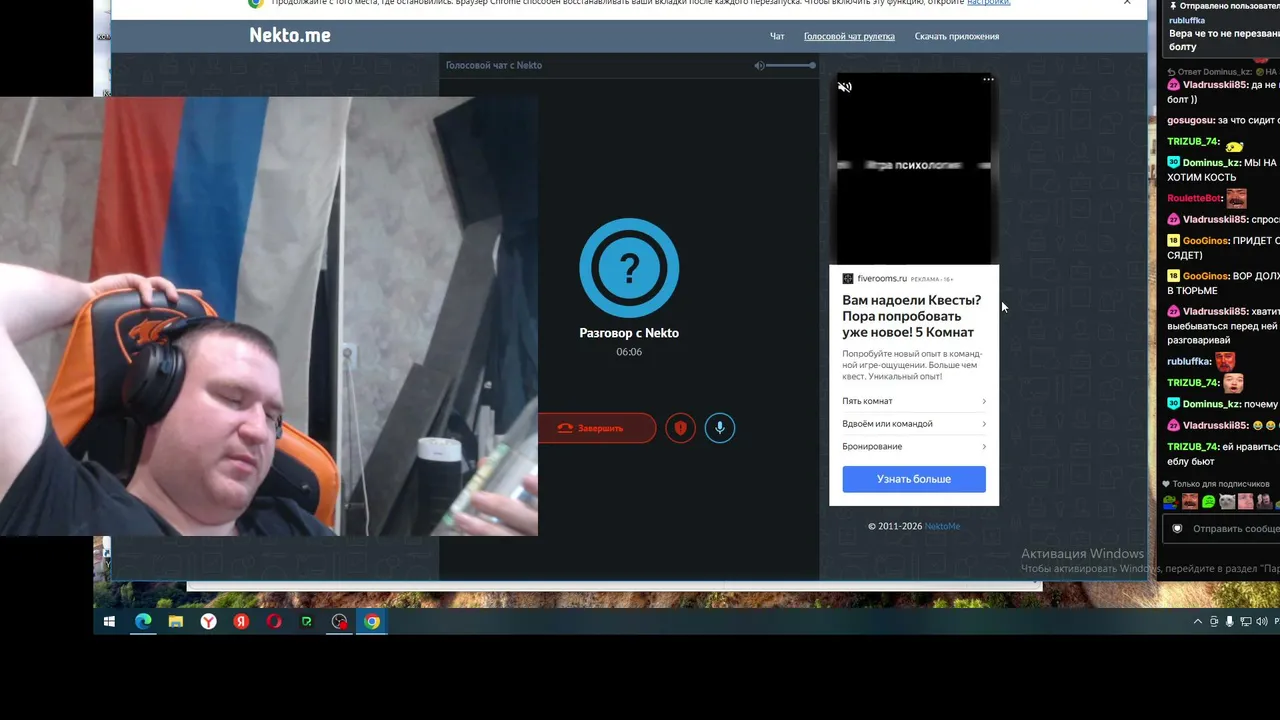This screenshot has width=1280, height=720.
Task: Click the Узнать больше button
Action: point(914,479)
